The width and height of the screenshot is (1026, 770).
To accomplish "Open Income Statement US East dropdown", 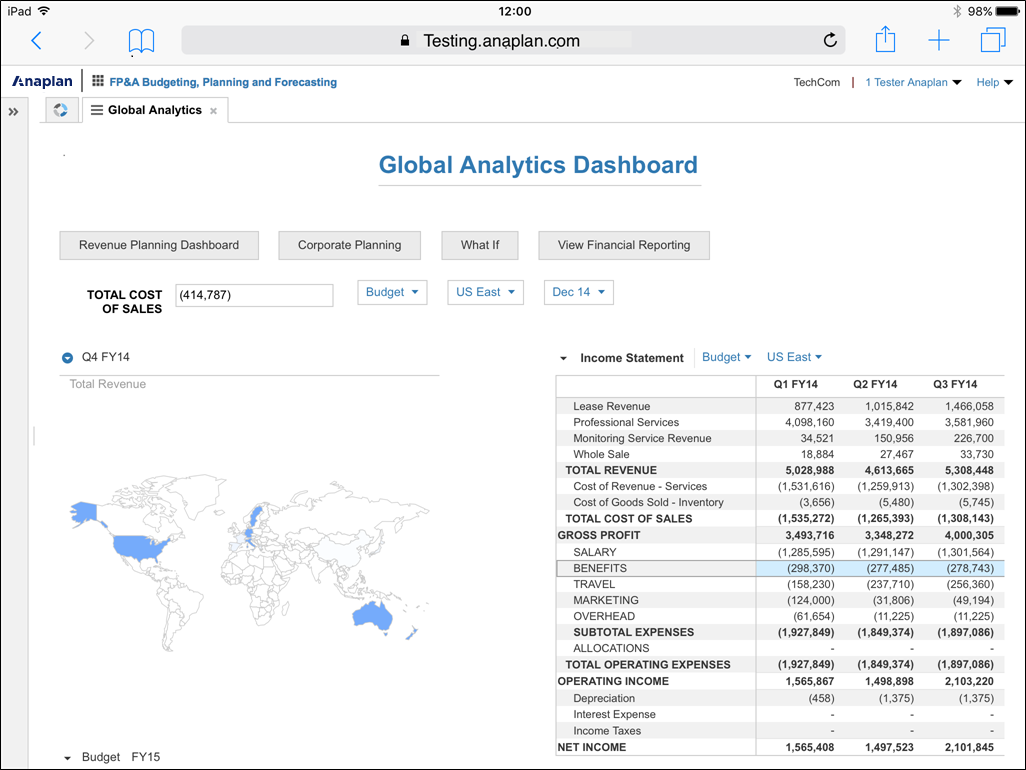I will click(x=794, y=357).
